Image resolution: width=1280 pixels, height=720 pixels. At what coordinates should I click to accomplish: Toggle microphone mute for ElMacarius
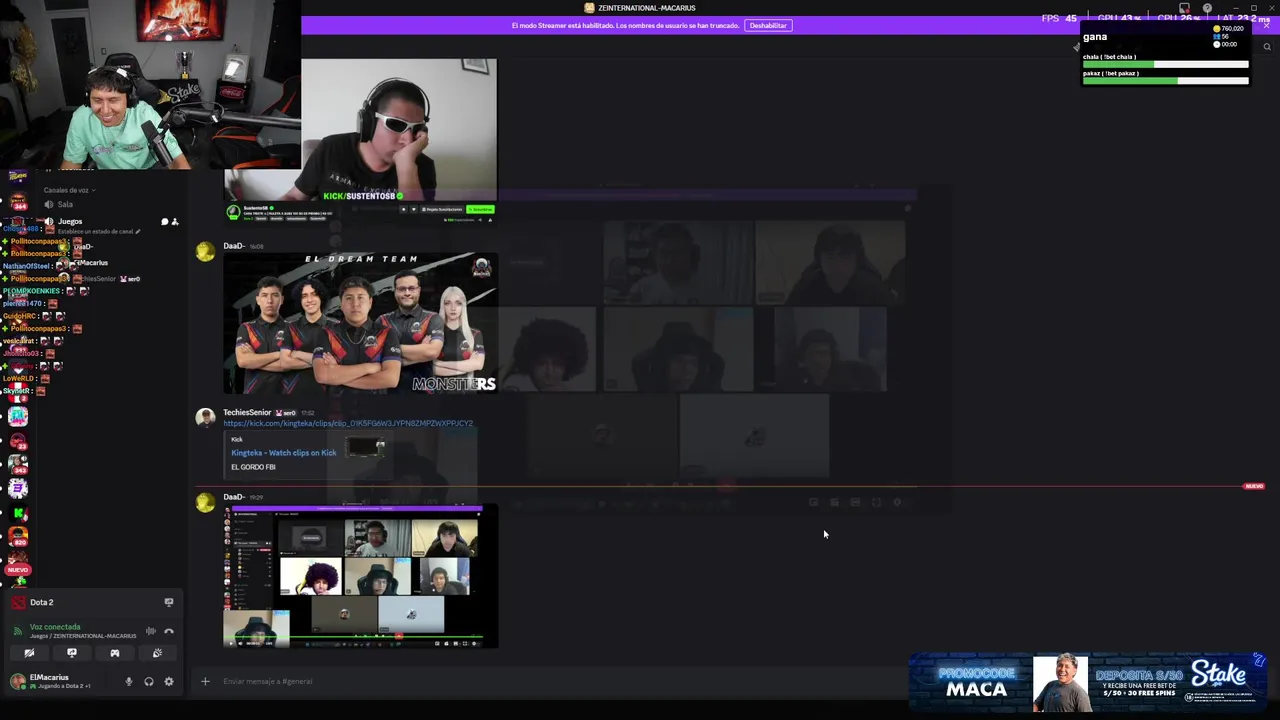click(x=129, y=682)
